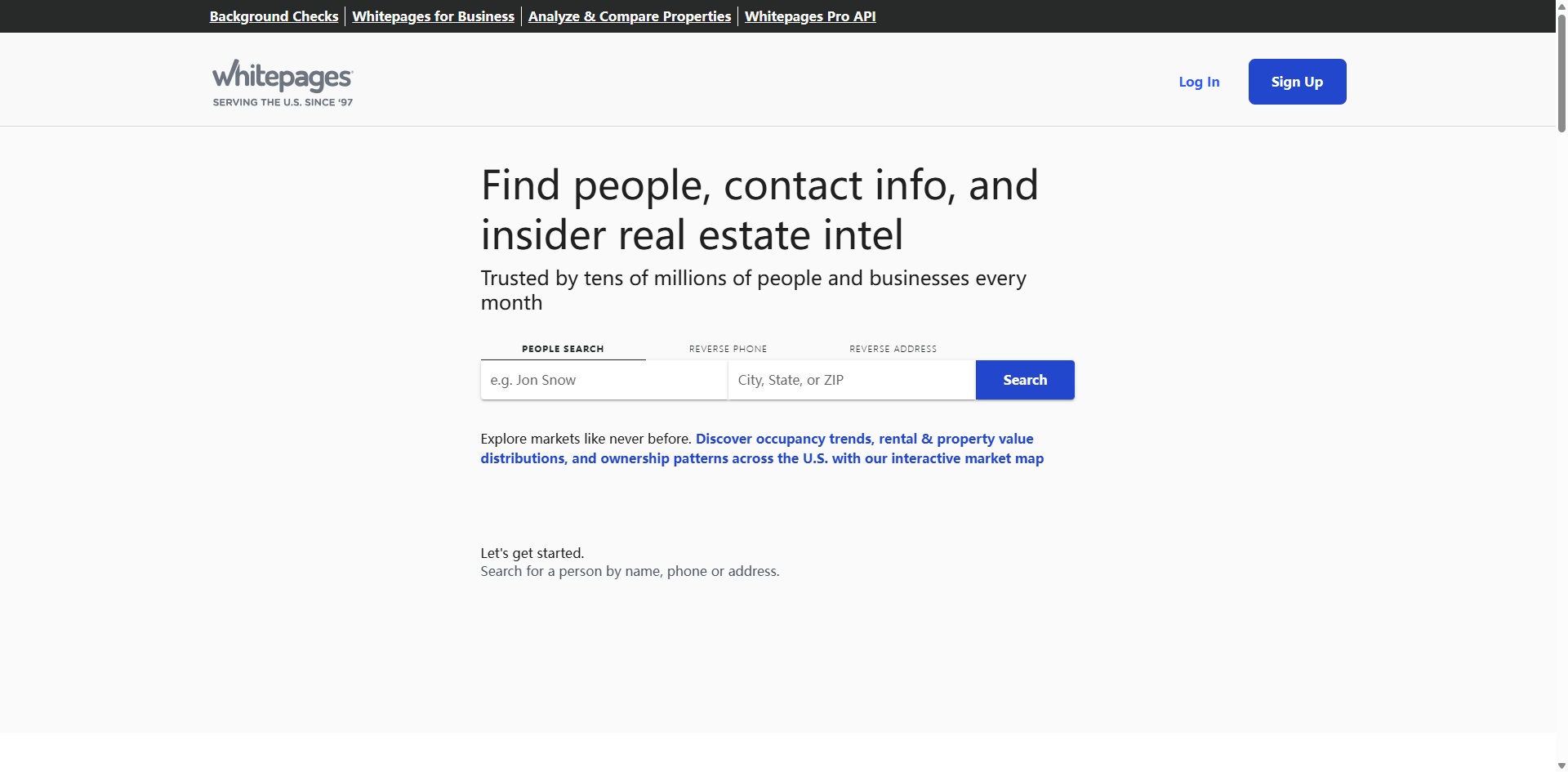The height and width of the screenshot is (772, 1568).
Task: Click the 'Find people, contact info' heading
Action: 759,210
